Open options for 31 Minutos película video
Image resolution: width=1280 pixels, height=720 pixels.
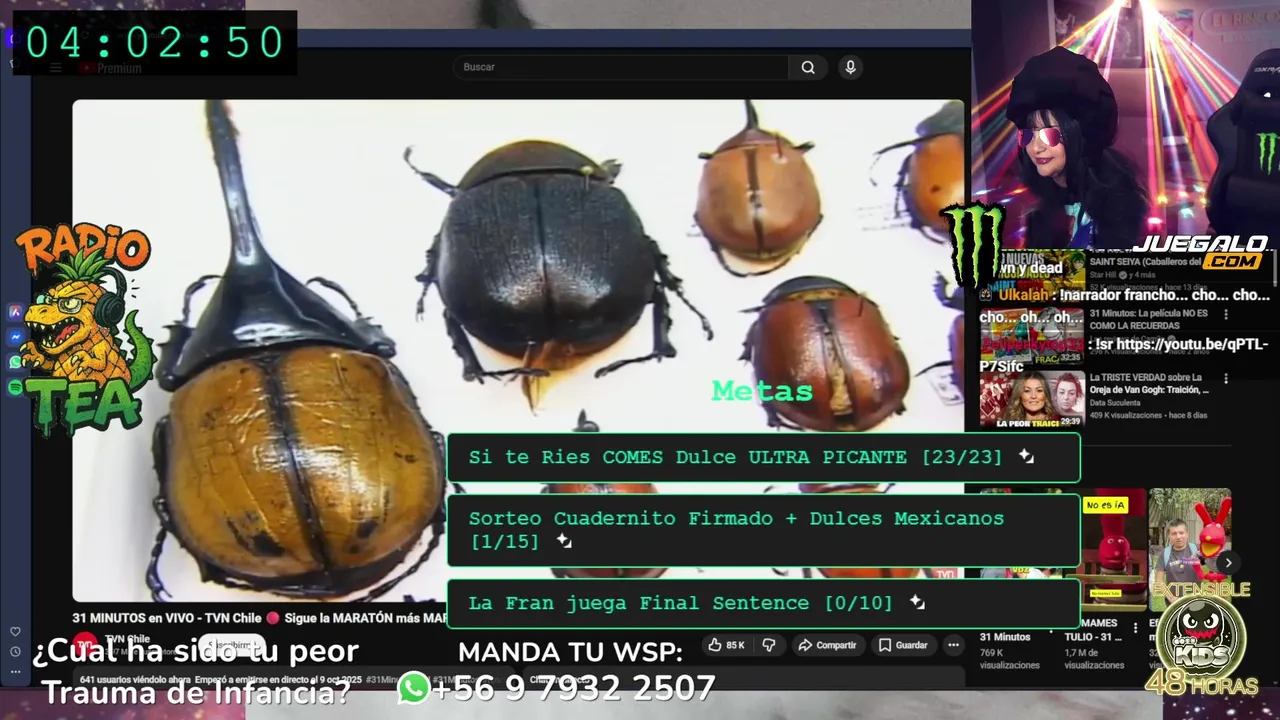pyautogui.click(x=1227, y=314)
